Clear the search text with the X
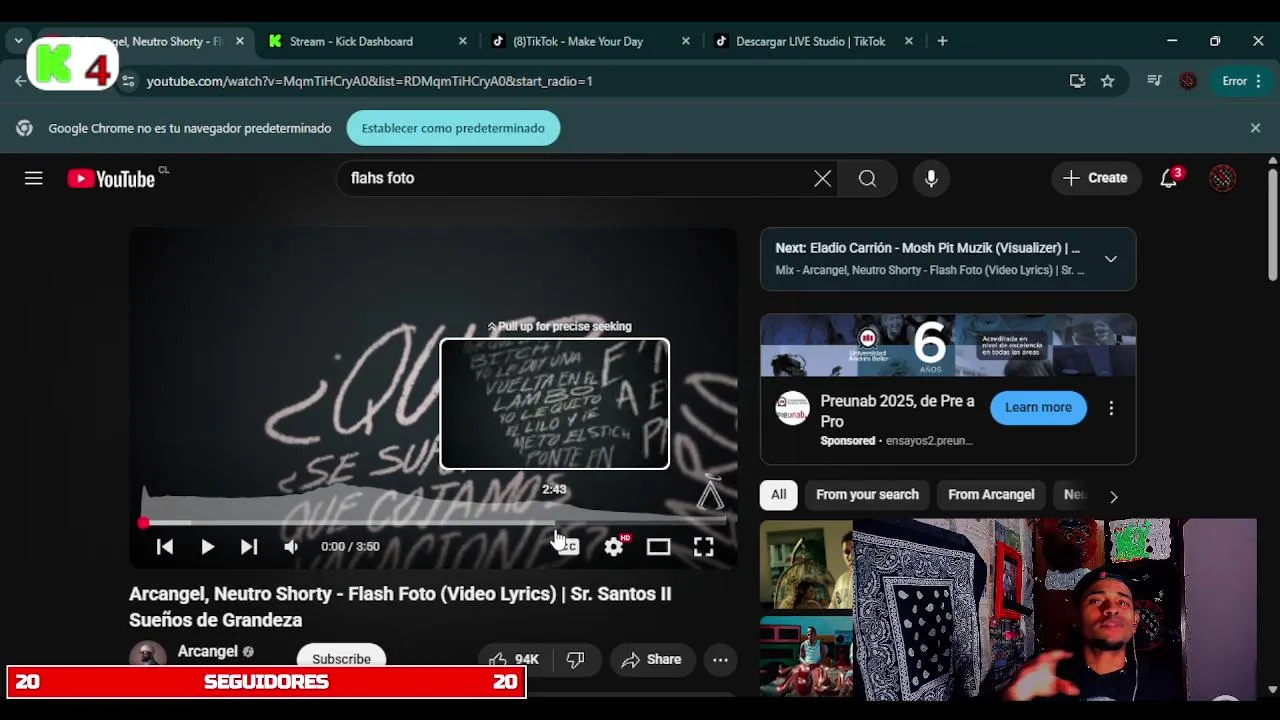Viewport: 1280px width, 720px height. [x=822, y=178]
